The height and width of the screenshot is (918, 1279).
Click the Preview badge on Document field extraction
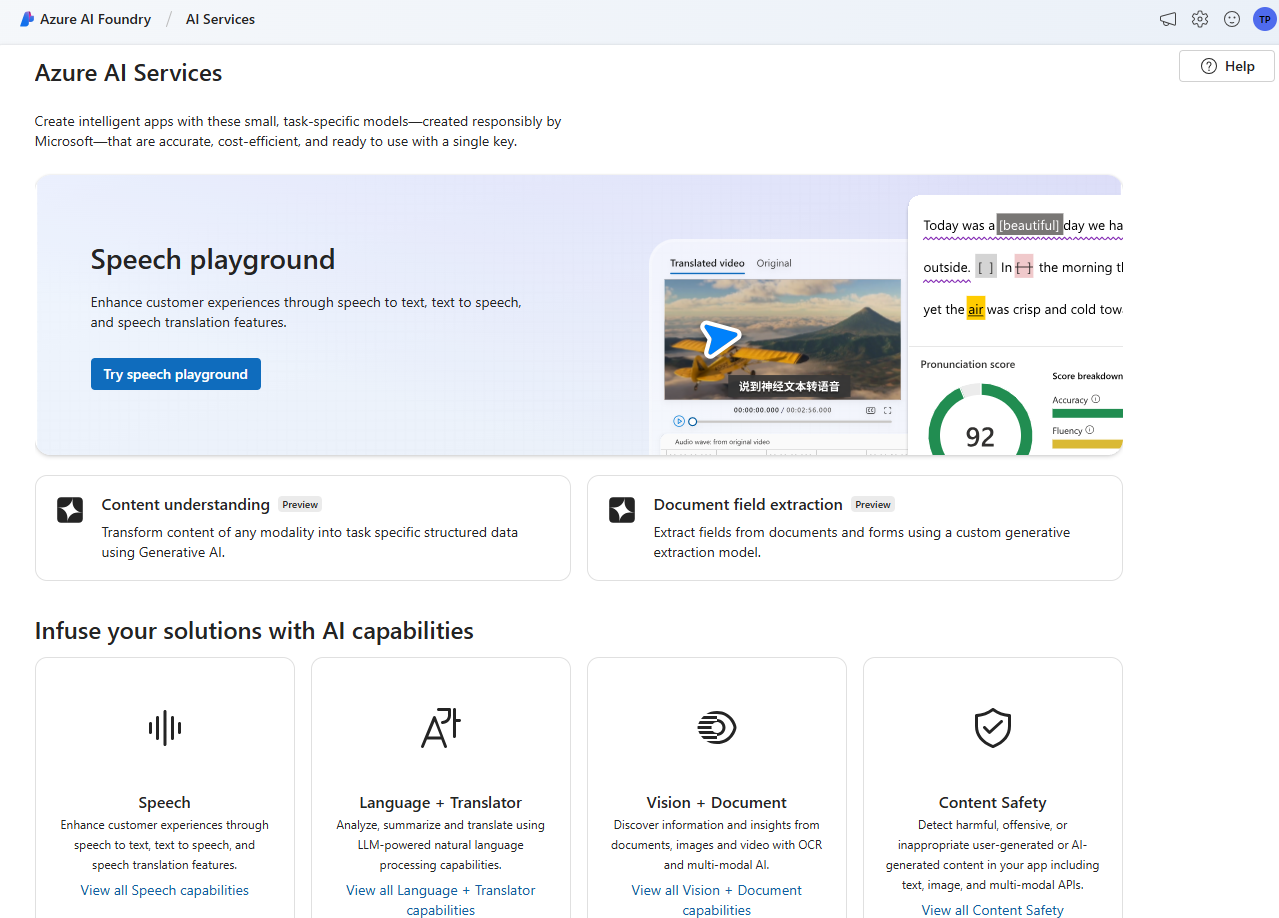pos(873,505)
